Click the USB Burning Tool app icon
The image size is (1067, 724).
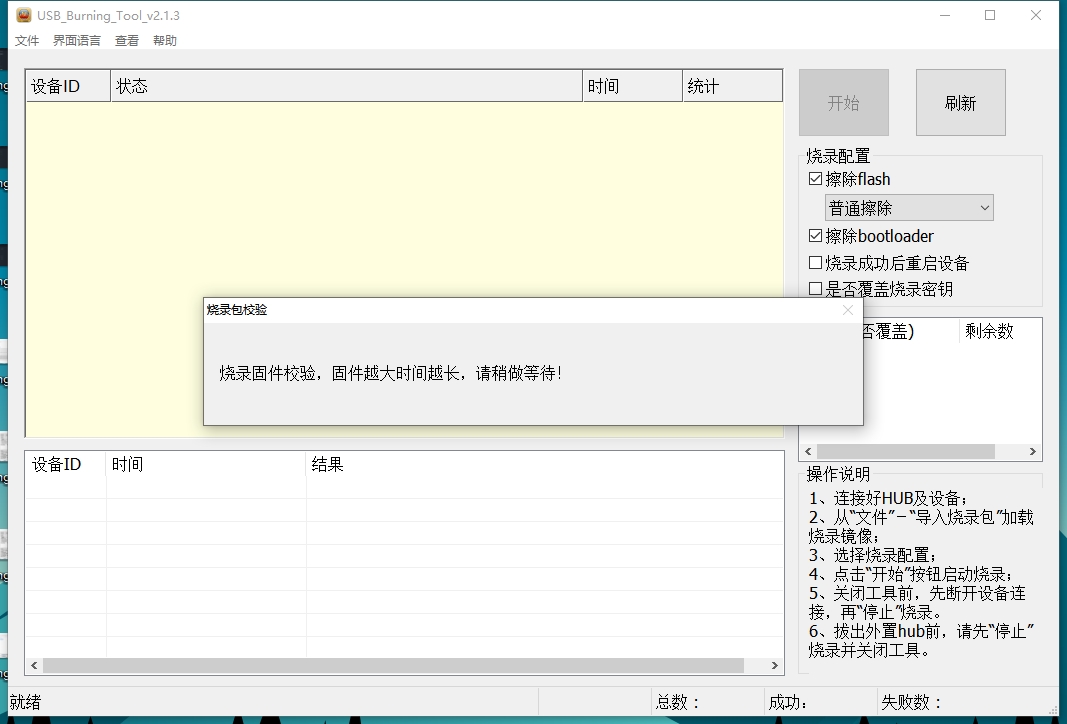(x=24, y=15)
